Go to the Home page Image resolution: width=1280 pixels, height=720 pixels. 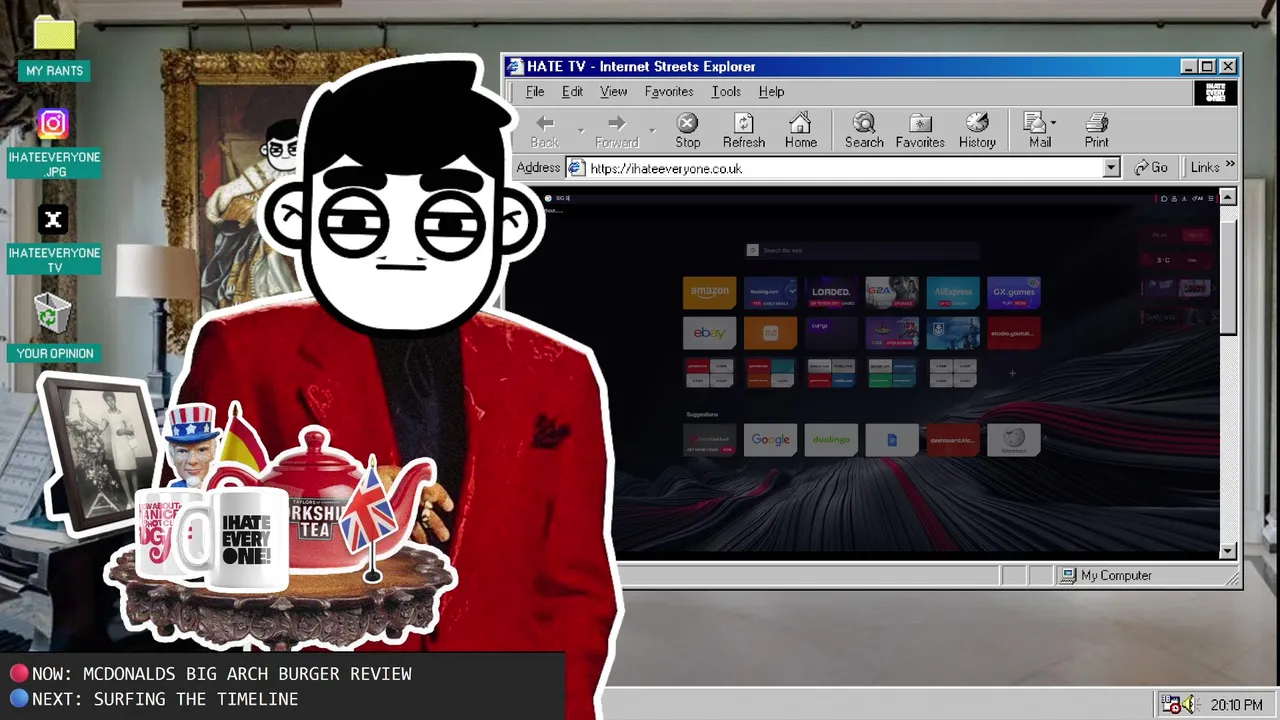point(800,131)
